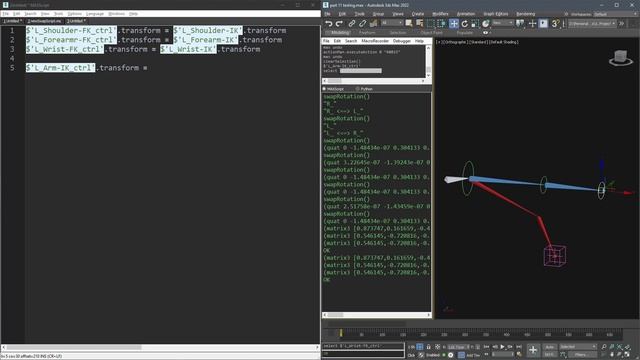Click the editor horizontal scrollbar thumb

74,347
